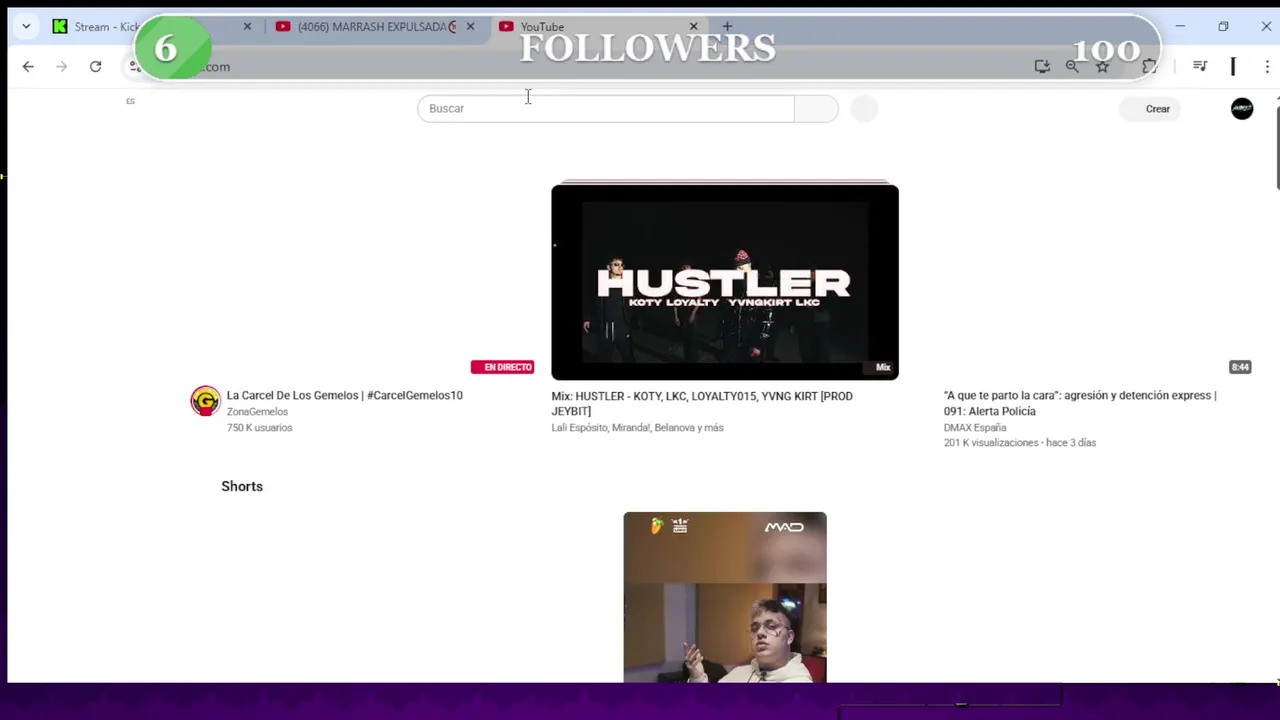Click the Mix badge on HUSTLER thumbnail
Screen dimensions: 1280x720
[883, 367]
